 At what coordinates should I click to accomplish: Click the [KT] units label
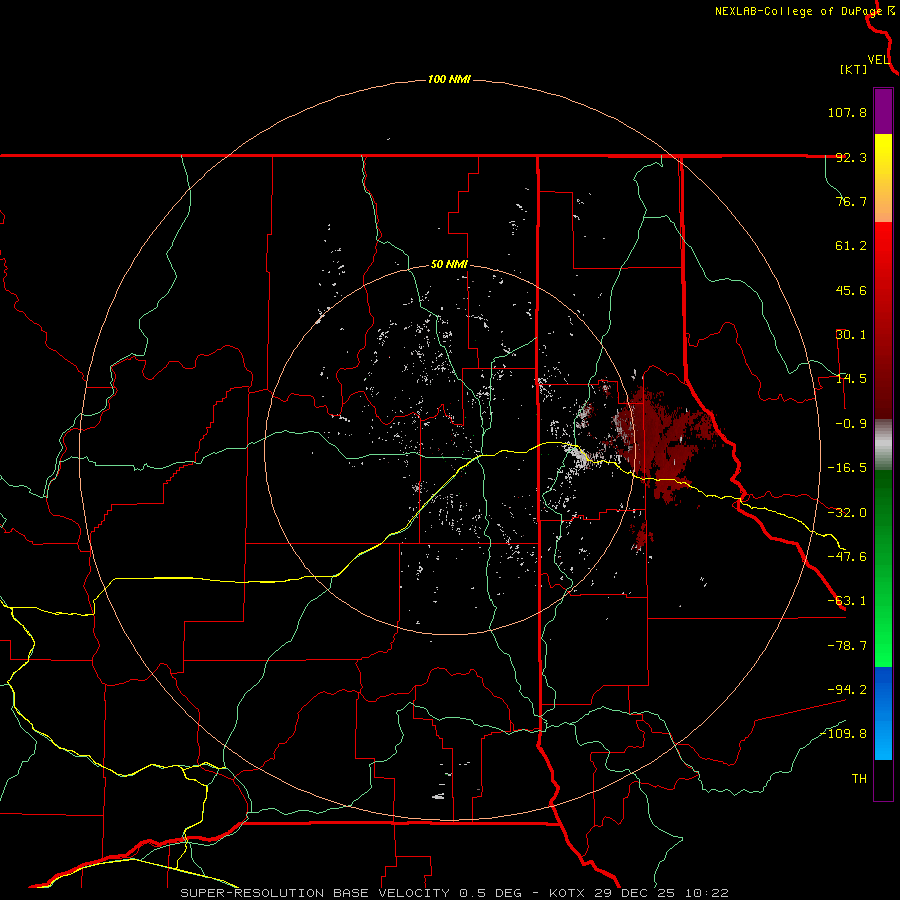(x=854, y=69)
